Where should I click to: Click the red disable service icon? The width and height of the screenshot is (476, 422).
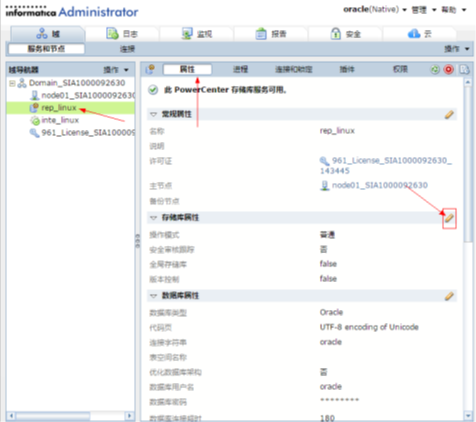click(x=449, y=69)
